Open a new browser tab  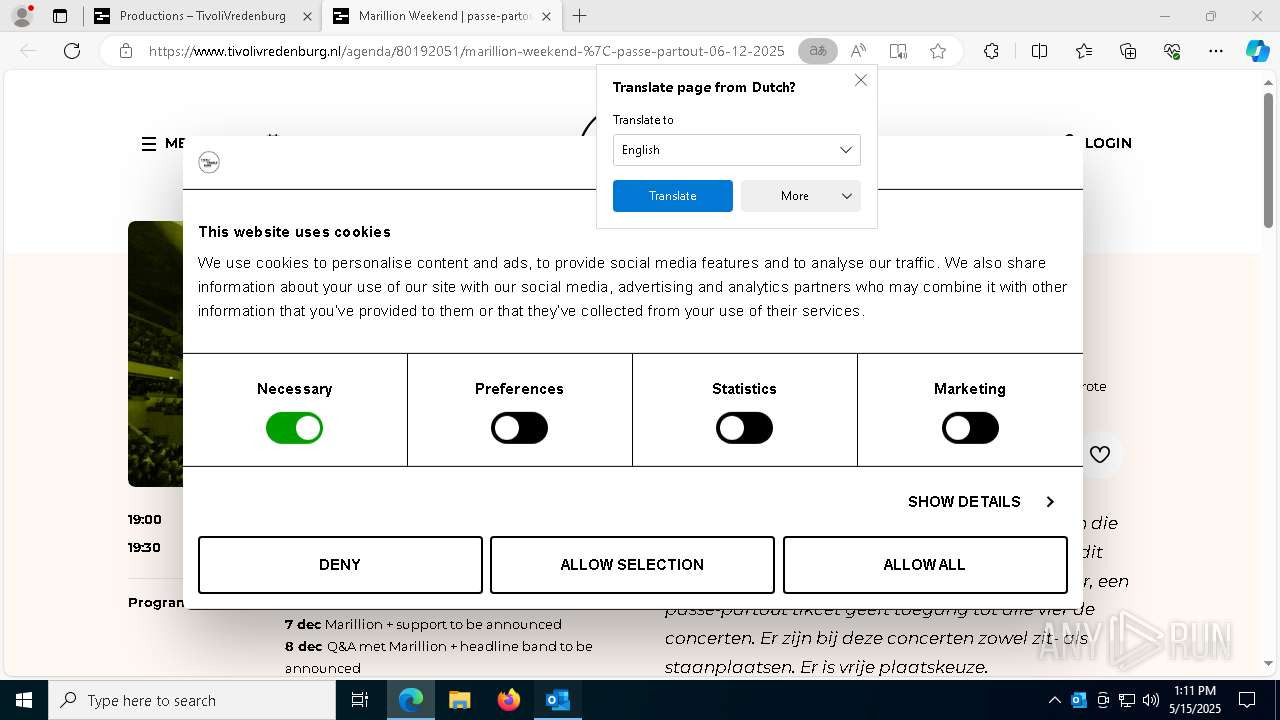579,16
